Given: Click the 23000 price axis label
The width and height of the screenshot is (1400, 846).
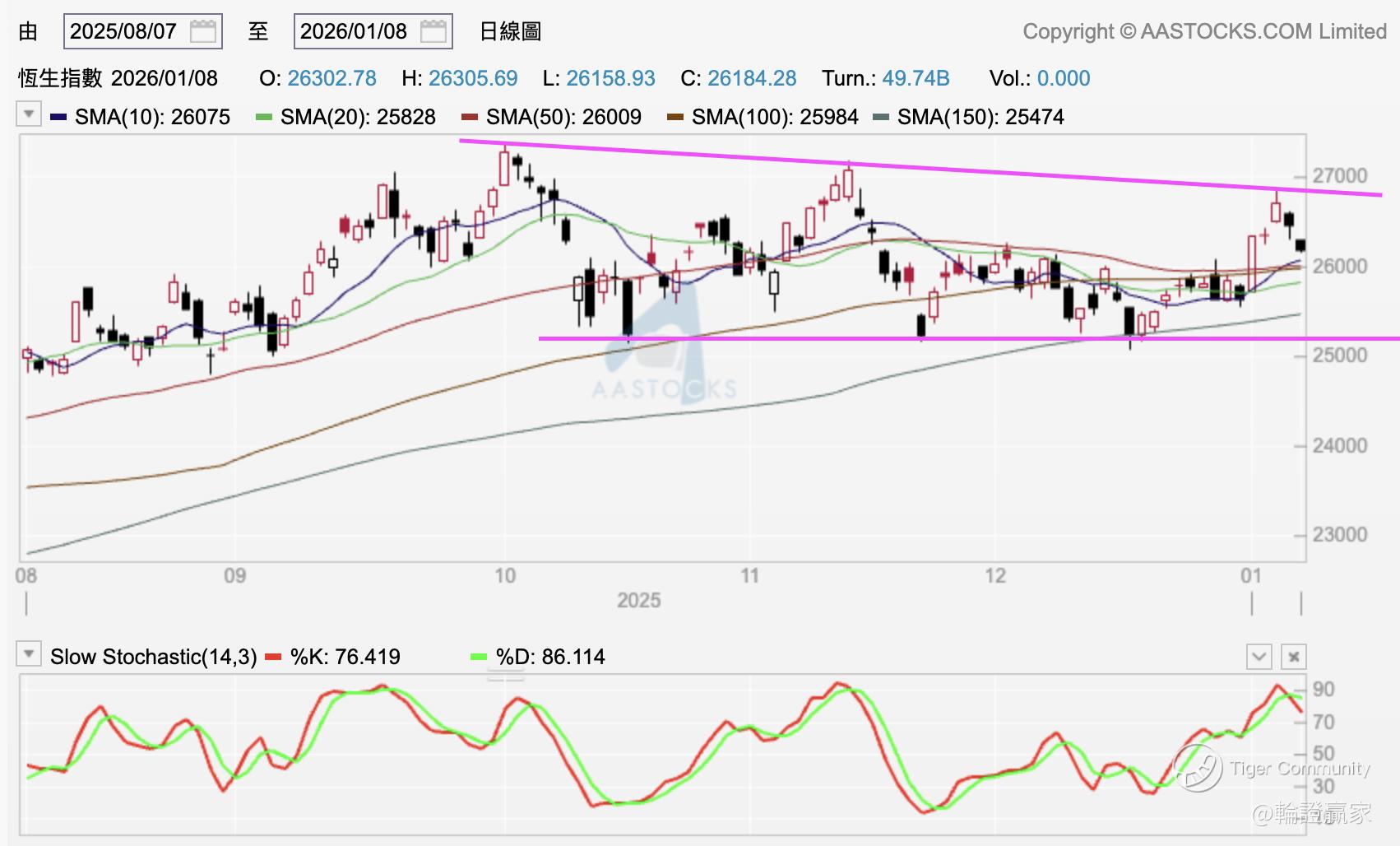Looking at the screenshot, I should coord(1340,535).
